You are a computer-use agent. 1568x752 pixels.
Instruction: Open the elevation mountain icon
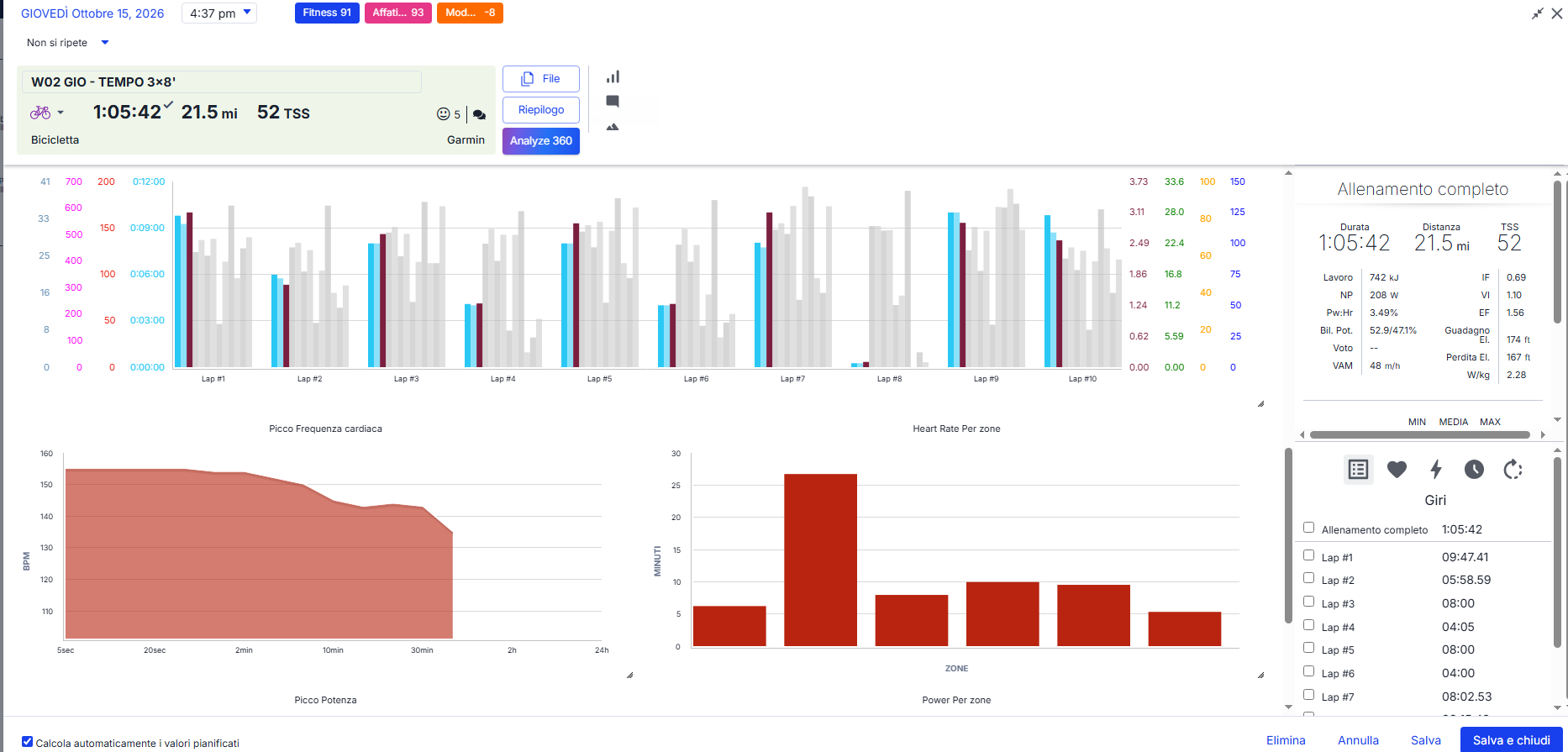coord(613,127)
